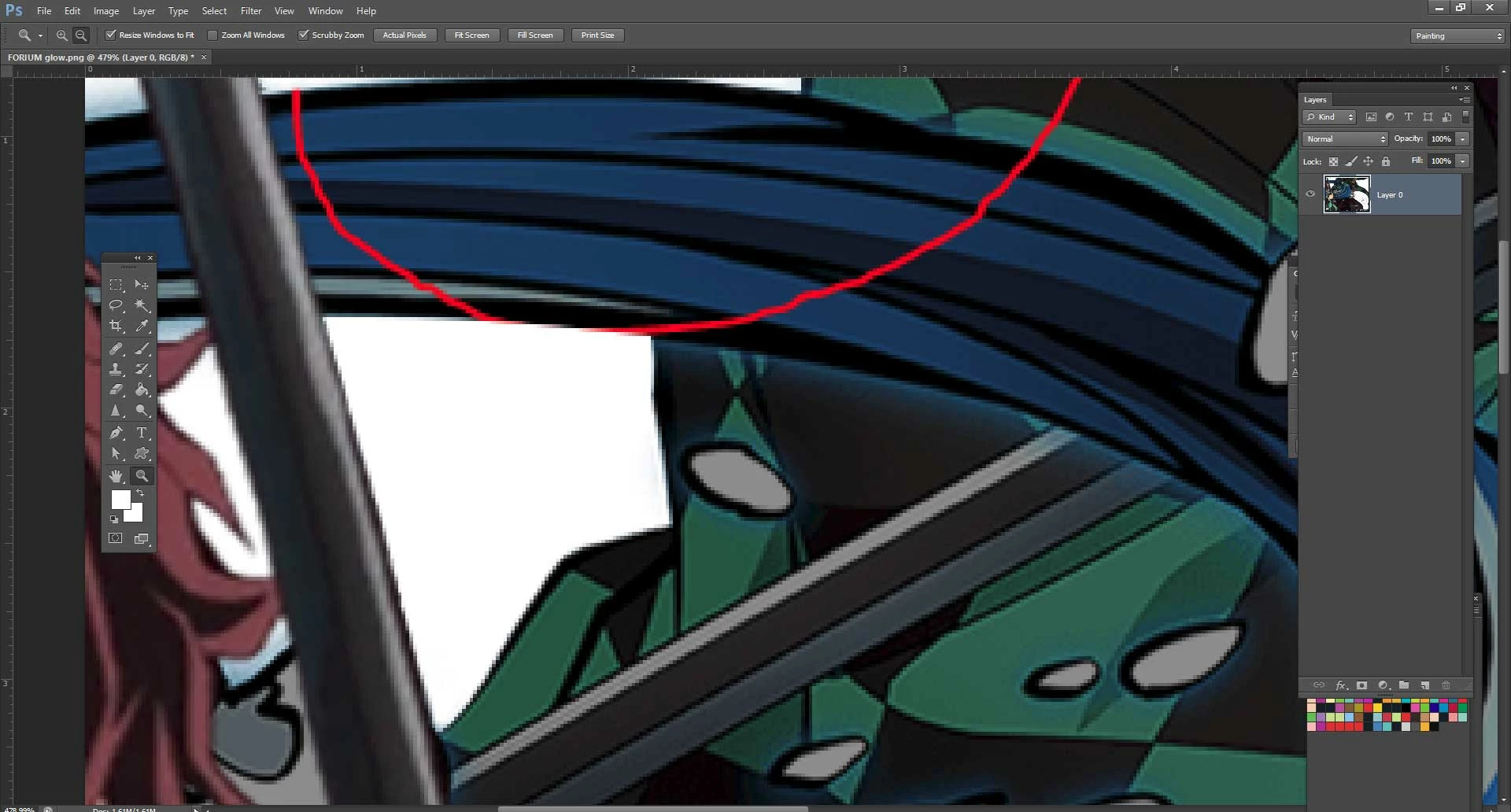This screenshot has height=812, width=1511.
Task: Open the Layer menu
Action: (x=144, y=11)
